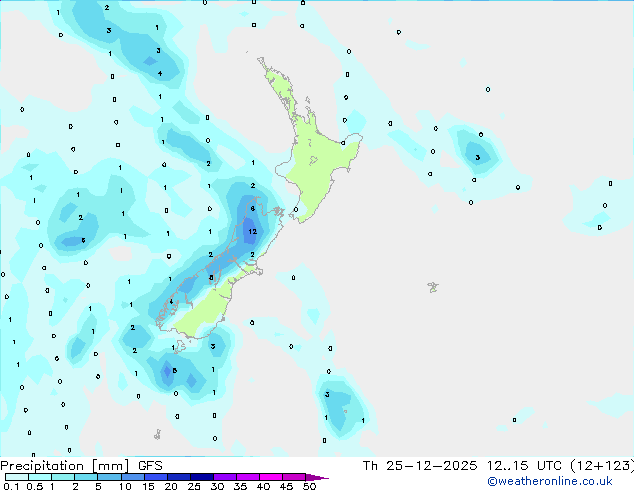Screen dimensions: 634x490
Task: Select the 45–50 mm legend color swatch
Action: (294, 477)
